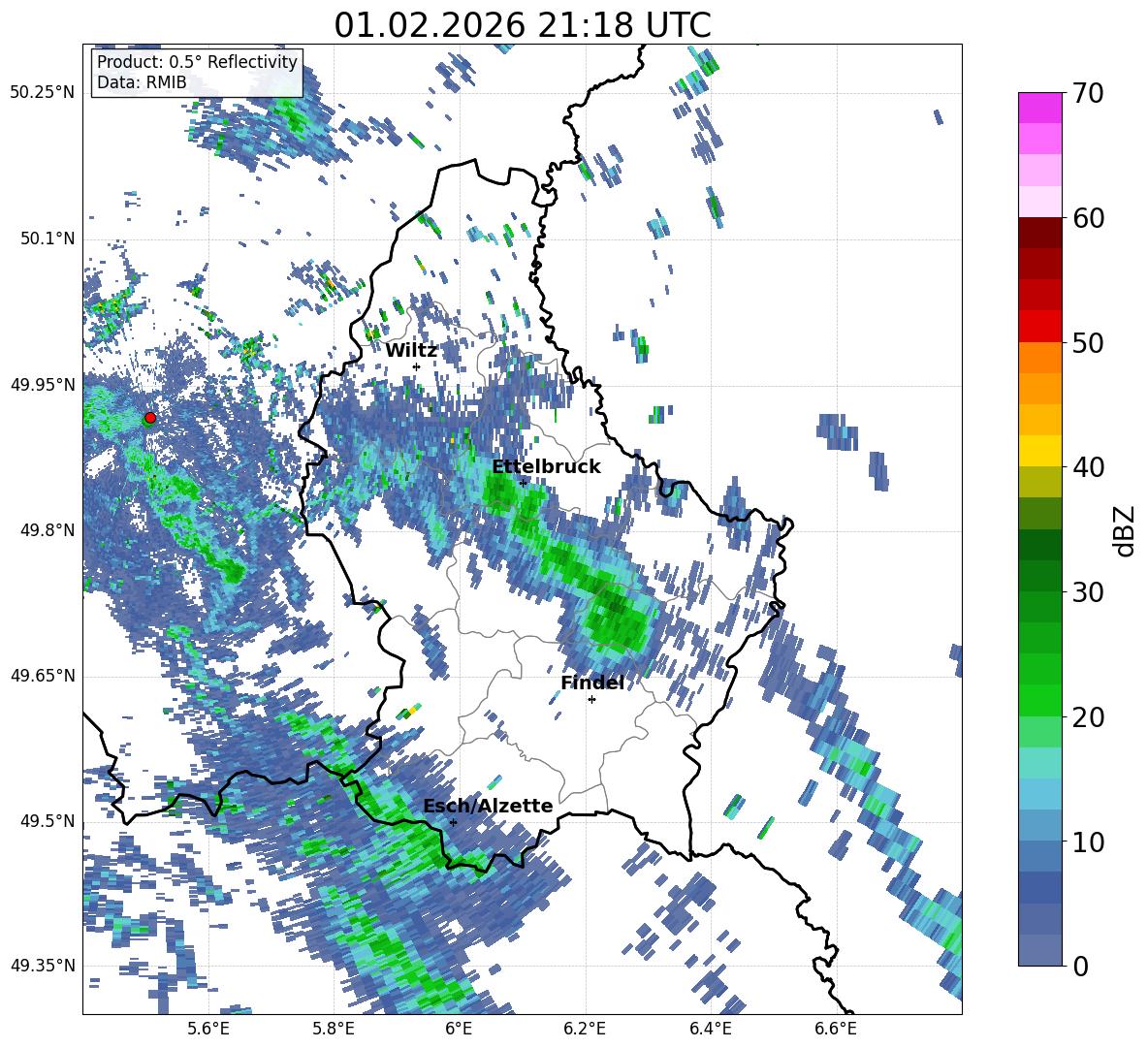
Task: Click the Ettelbruck city label
Action: [x=546, y=467]
